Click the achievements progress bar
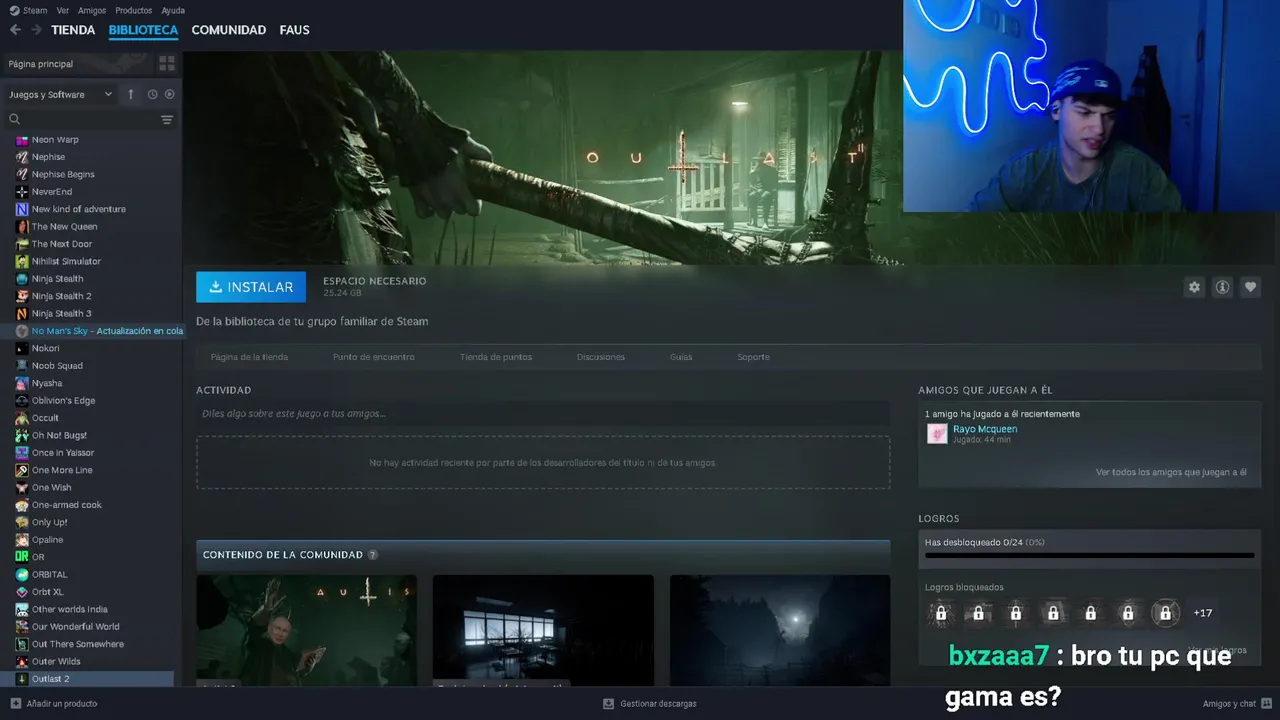The image size is (1280, 720). pos(1089,555)
